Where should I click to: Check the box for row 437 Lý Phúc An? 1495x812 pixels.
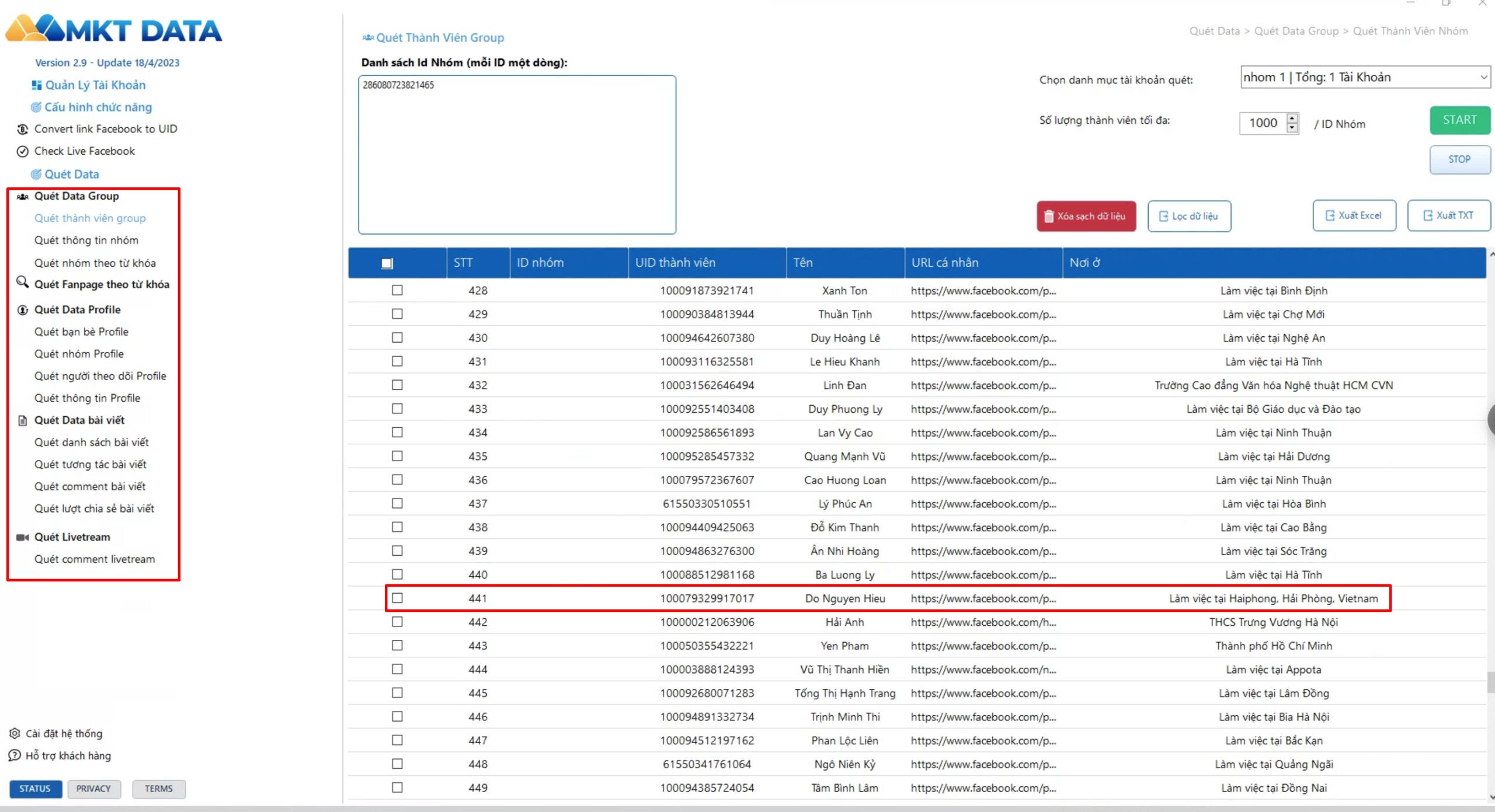point(397,503)
